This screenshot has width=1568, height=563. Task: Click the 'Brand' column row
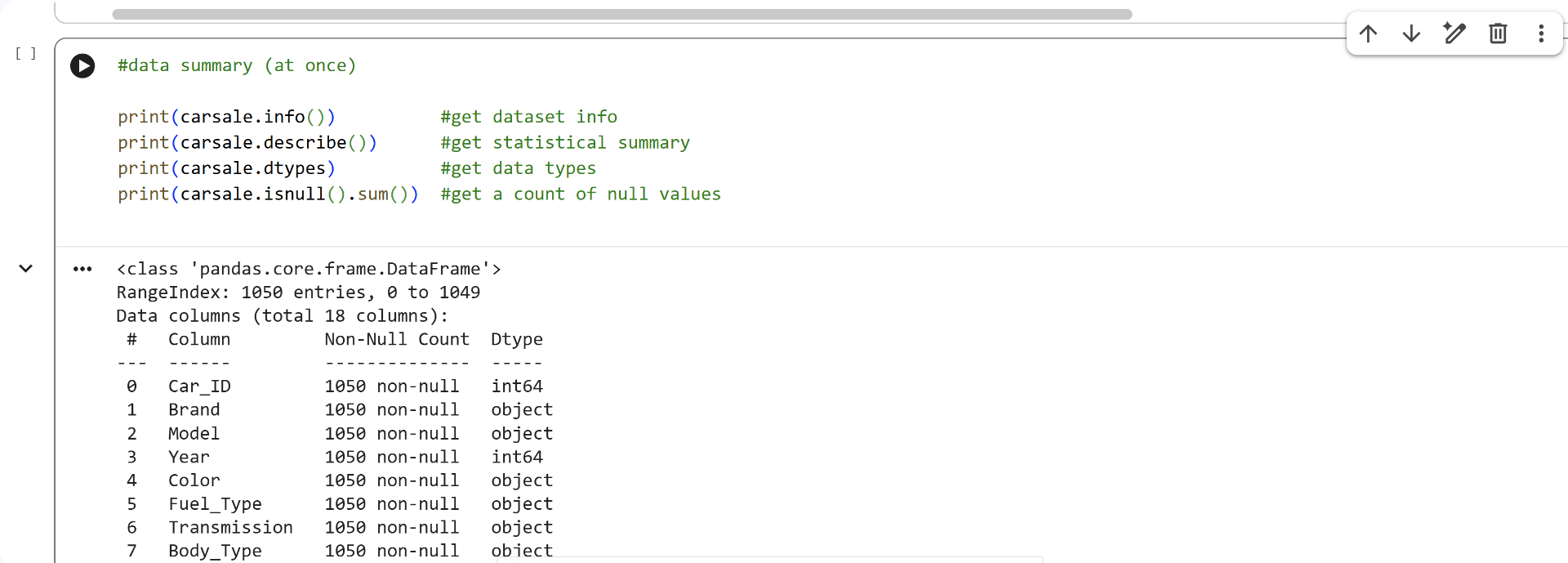(340, 410)
